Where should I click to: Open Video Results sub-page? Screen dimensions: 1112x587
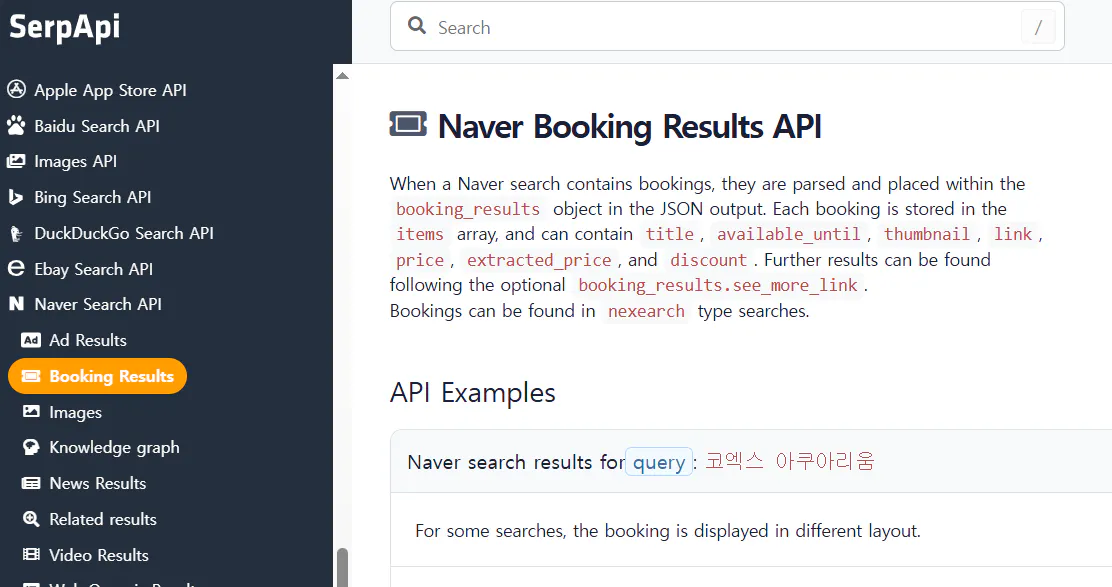(99, 555)
